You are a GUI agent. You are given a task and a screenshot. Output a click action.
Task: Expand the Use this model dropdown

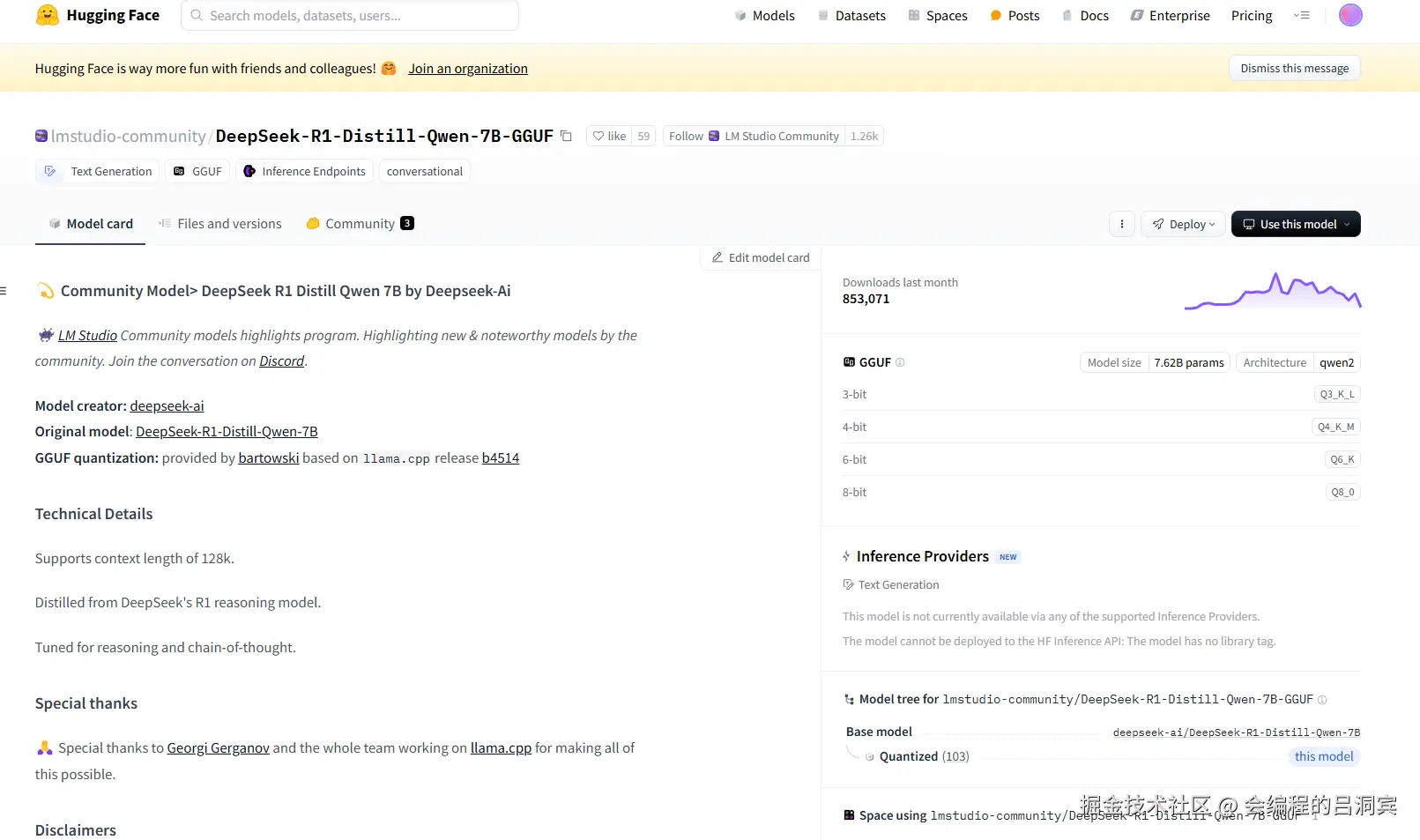coord(1296,224)
